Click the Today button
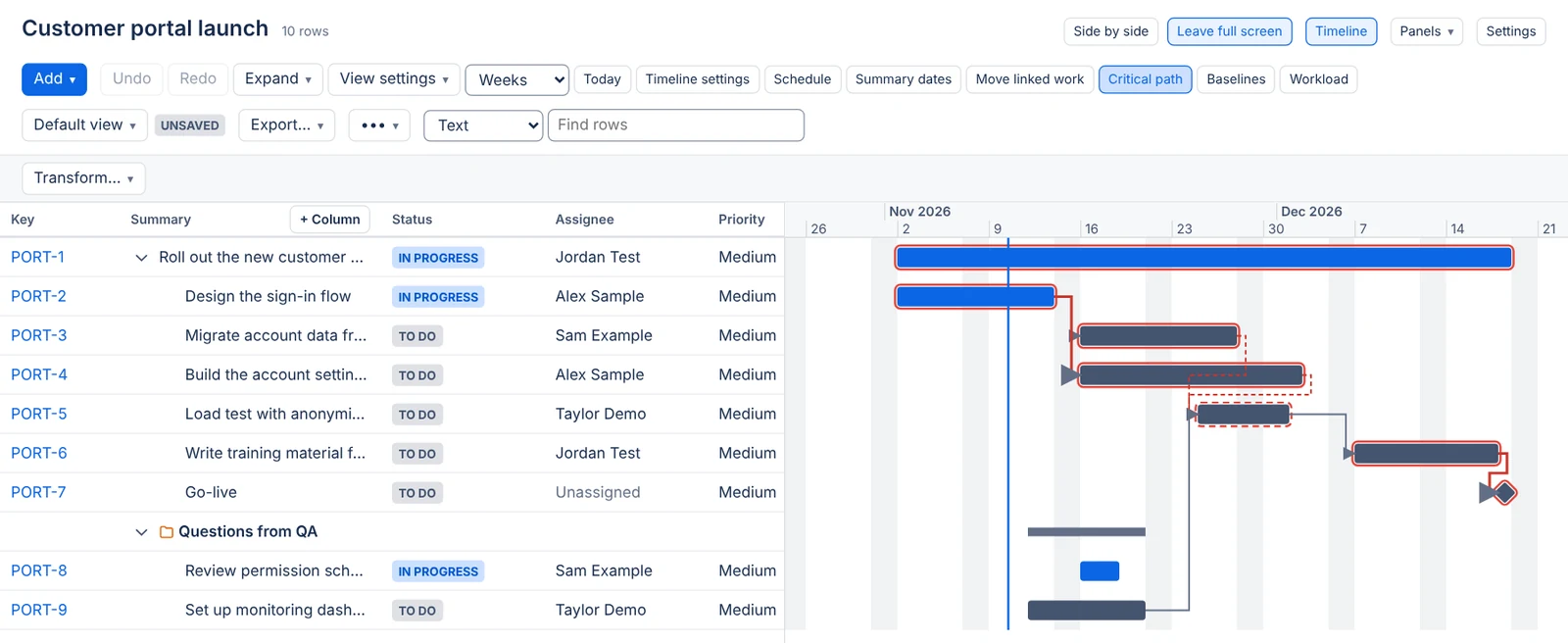Viewport: 1568px width, 643px height. click(602, 79)
